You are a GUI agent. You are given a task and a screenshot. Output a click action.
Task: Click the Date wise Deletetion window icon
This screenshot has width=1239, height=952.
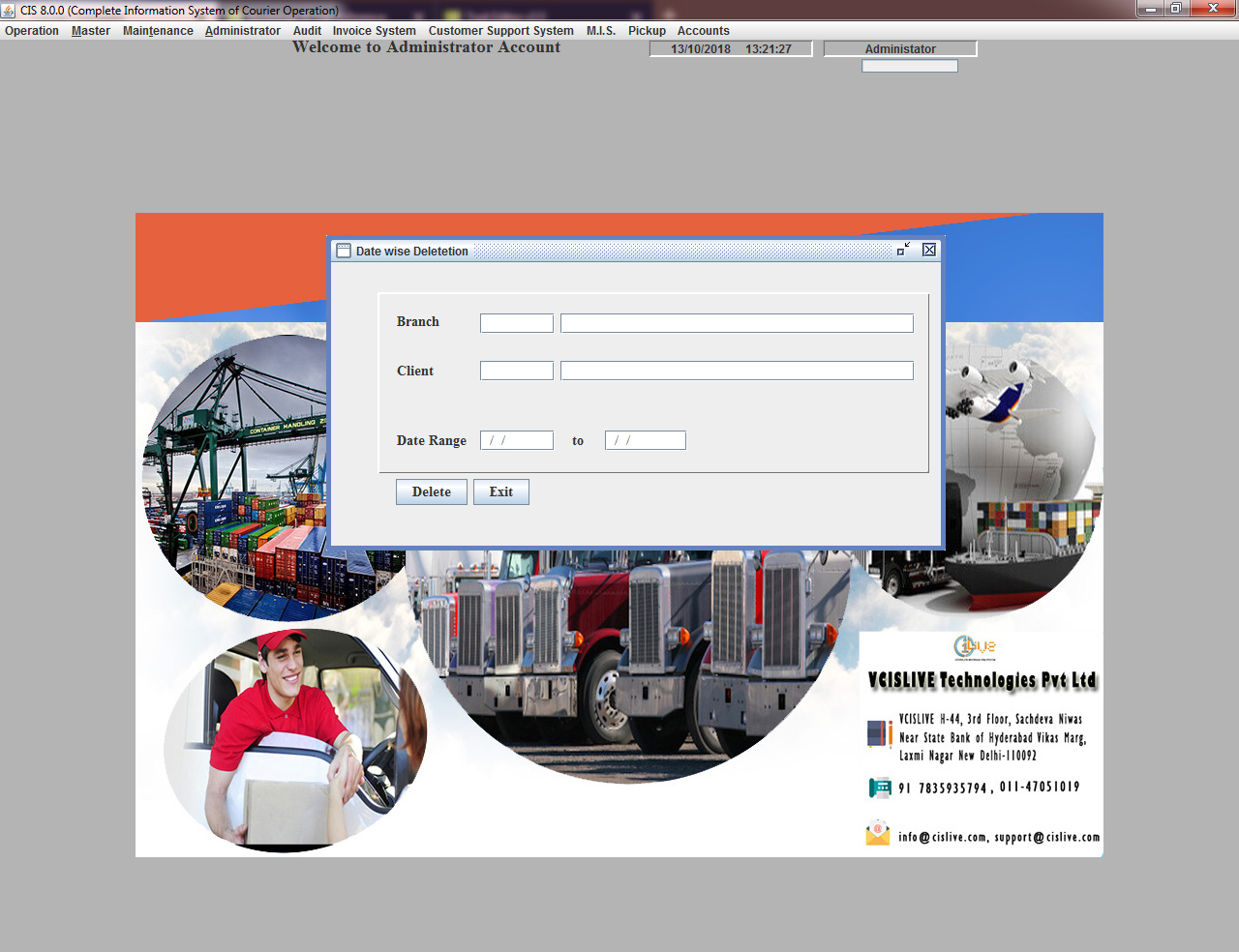click(x=344, y=251)
